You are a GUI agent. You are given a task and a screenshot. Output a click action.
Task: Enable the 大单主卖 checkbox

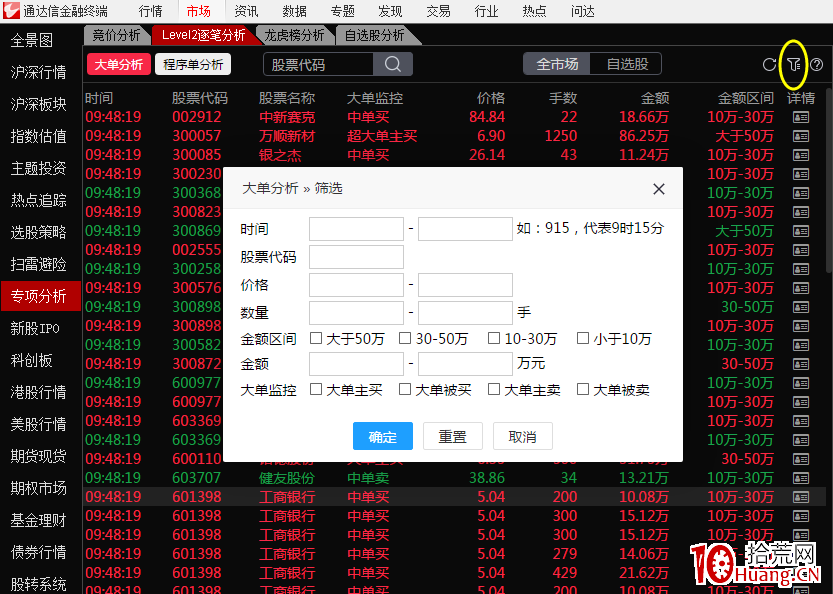[x=494, y=389]
